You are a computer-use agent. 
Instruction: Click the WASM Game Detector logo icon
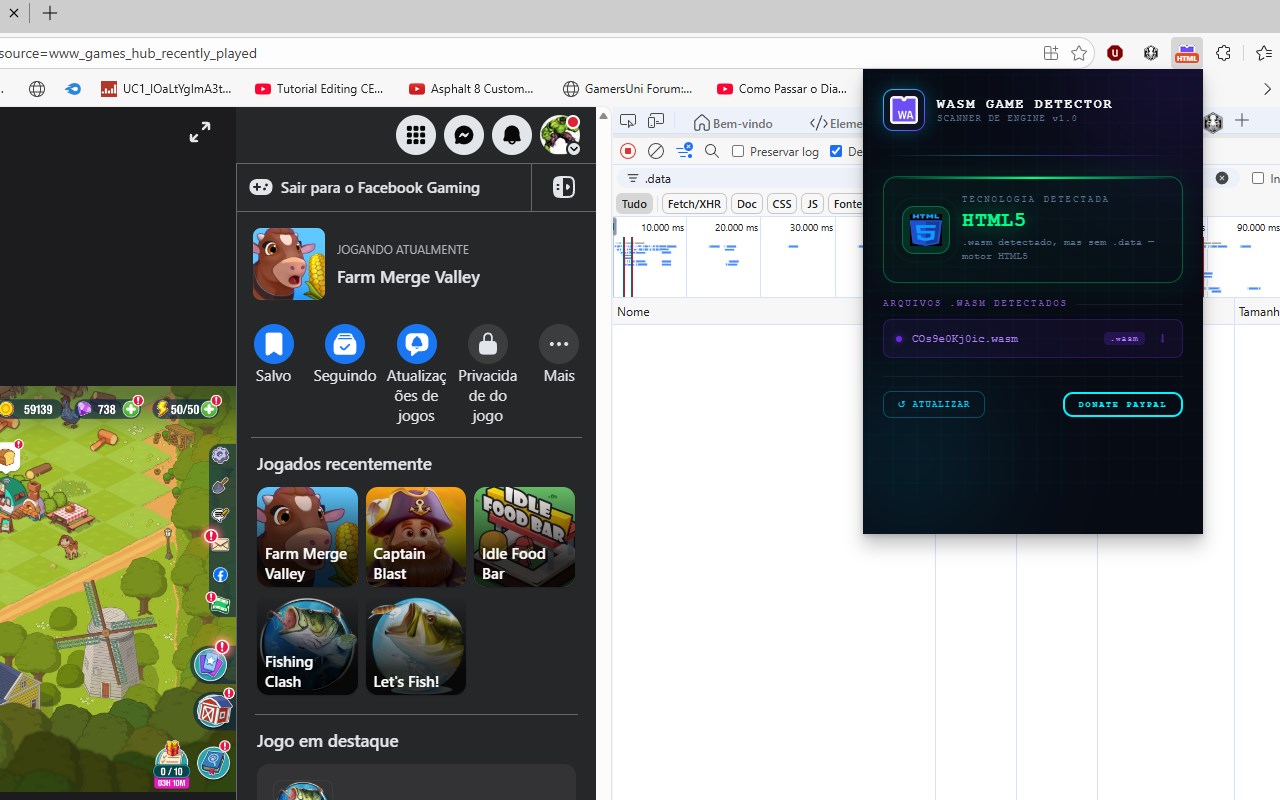(x=904, y=110)
